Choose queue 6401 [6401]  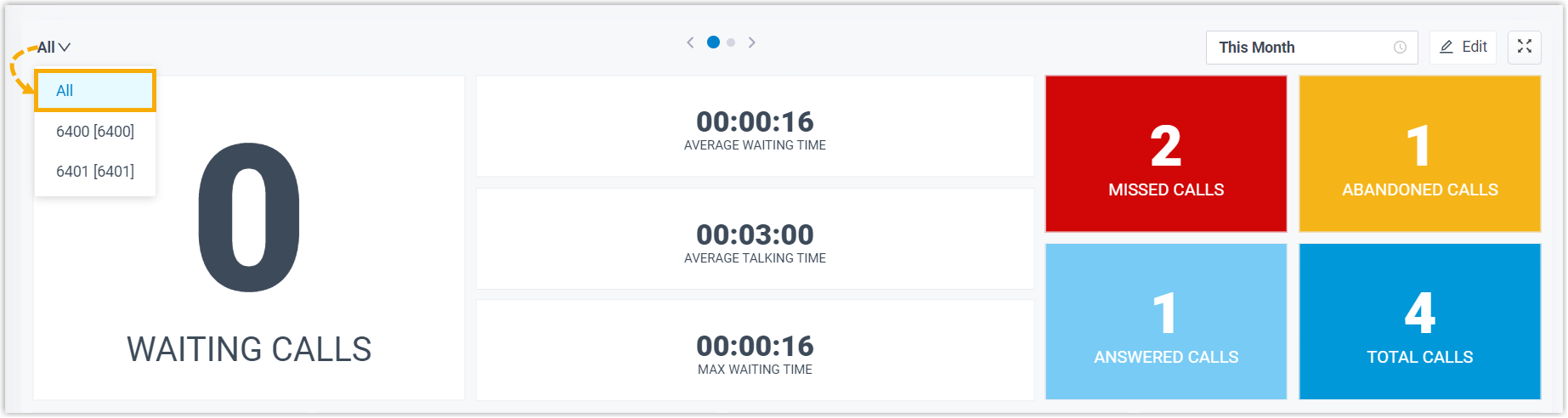coord(95,172)
